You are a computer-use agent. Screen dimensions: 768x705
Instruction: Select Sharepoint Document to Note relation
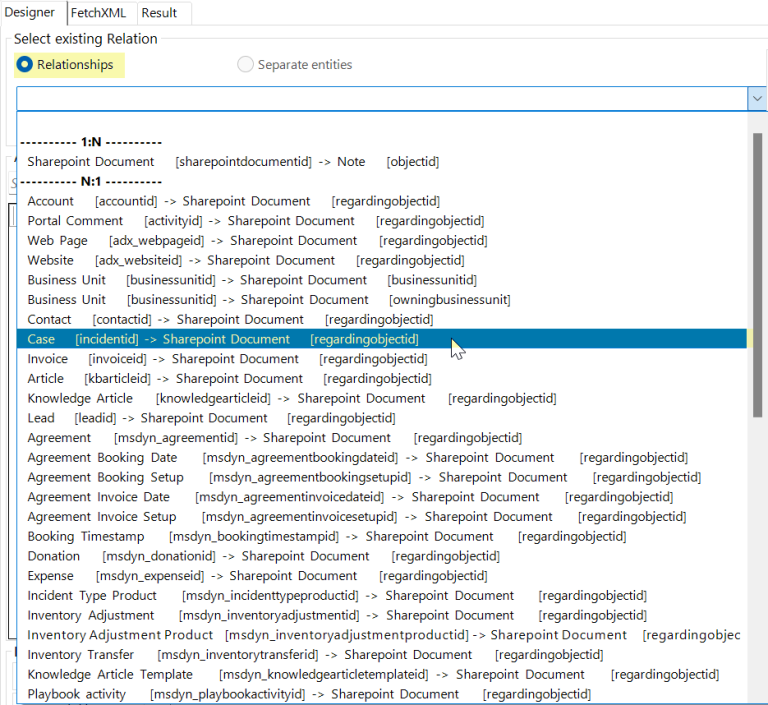(382, 162)
